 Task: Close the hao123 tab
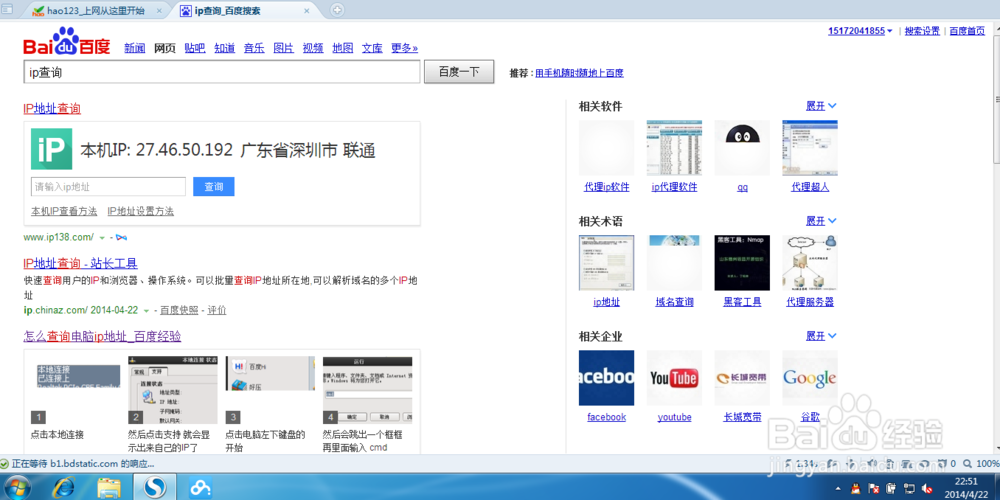[159, 11]
